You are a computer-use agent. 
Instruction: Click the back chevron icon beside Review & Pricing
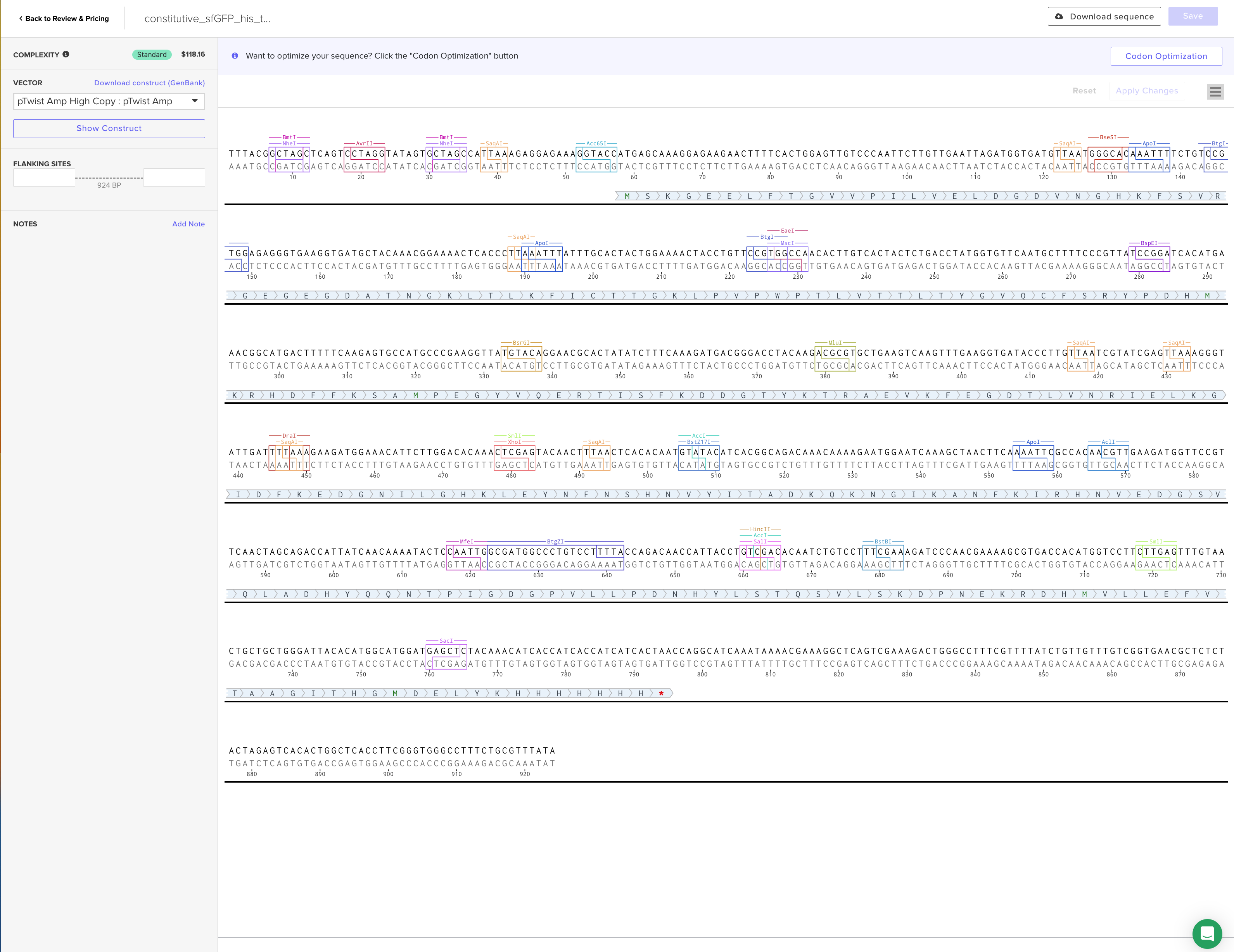[21, 19]
